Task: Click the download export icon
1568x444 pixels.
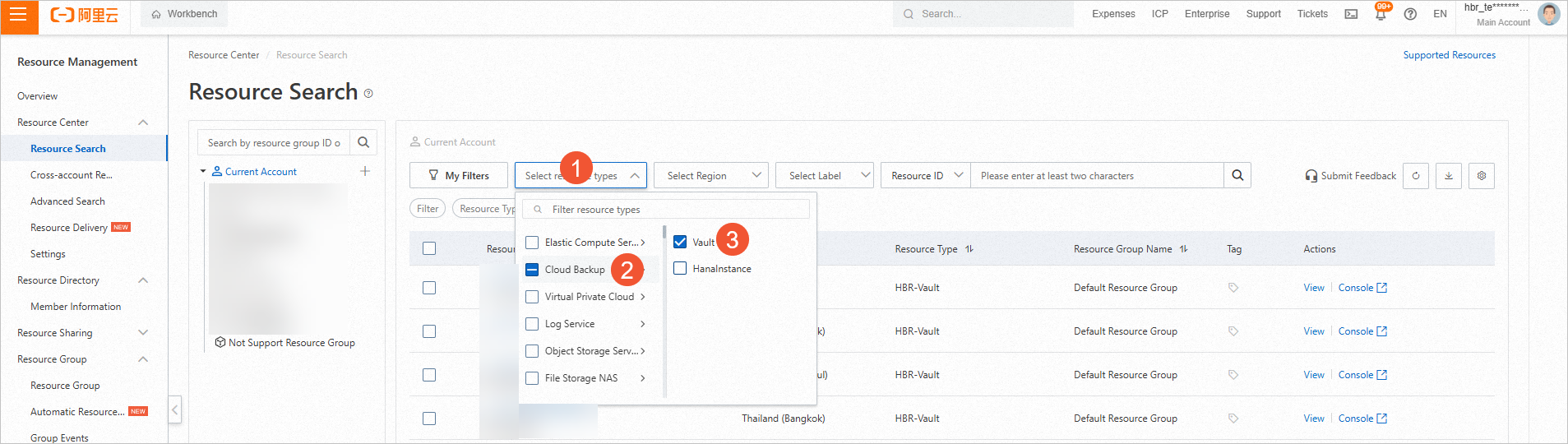Action: (1449, 176)
